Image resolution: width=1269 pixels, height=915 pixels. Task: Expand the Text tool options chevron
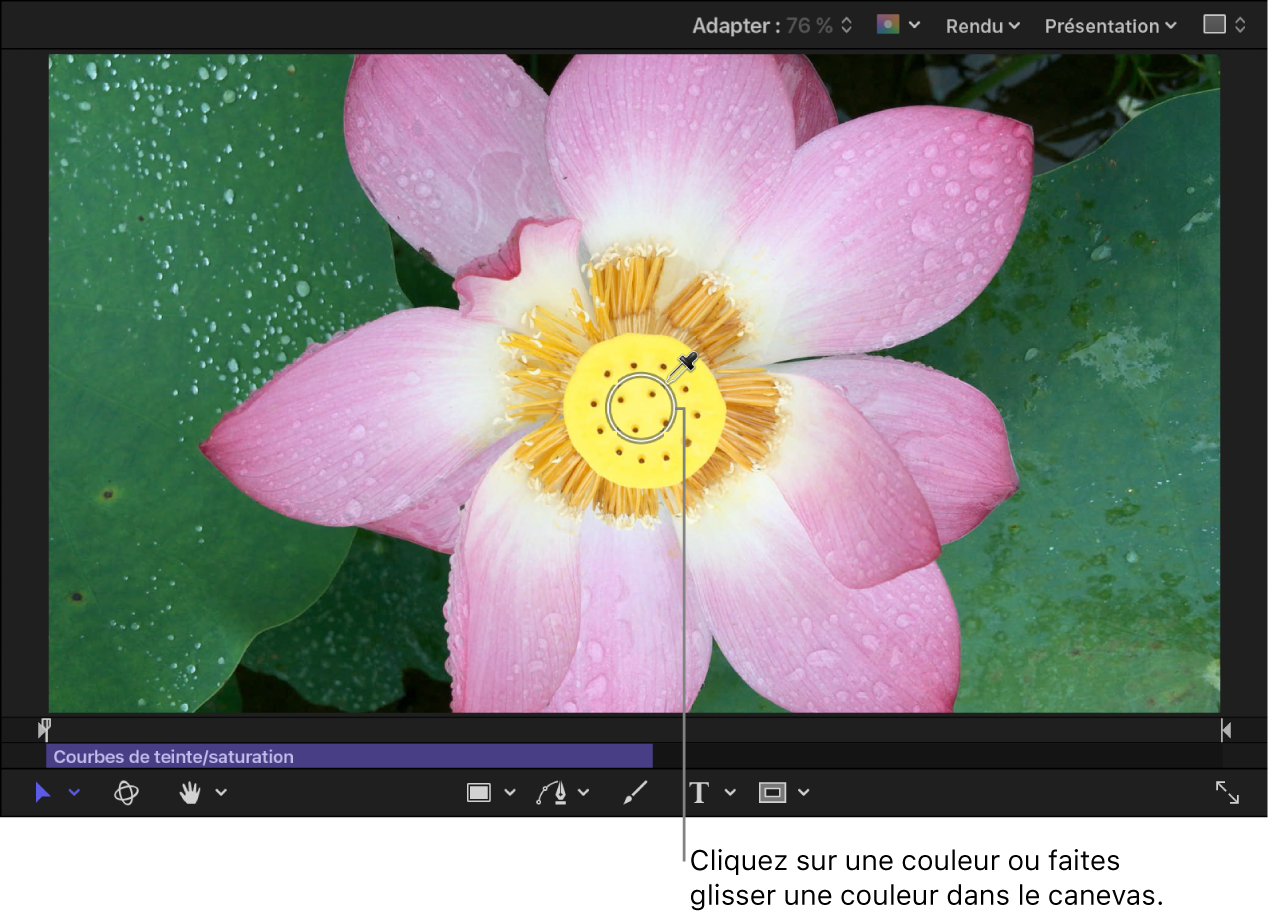click(730, 793)
